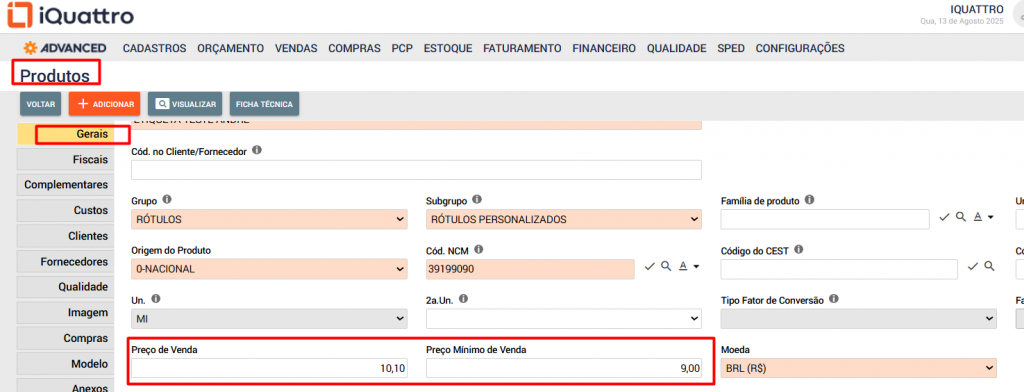Click the iQuattro logo
The height and width of the screenshot is (392, 1024).
[x=71, y=16]
